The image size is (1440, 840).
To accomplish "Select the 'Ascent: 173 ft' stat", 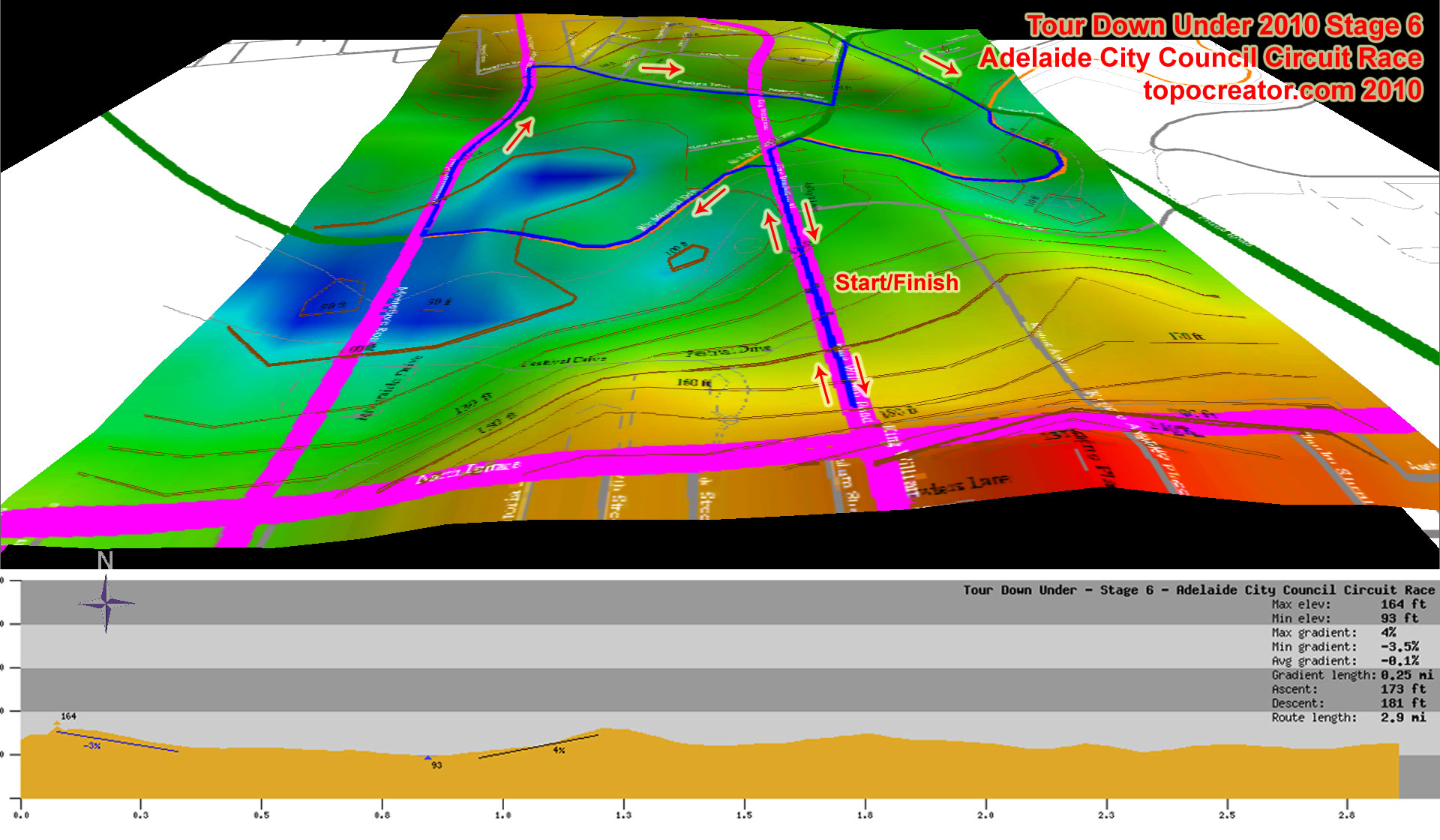I will (1348, 690).
